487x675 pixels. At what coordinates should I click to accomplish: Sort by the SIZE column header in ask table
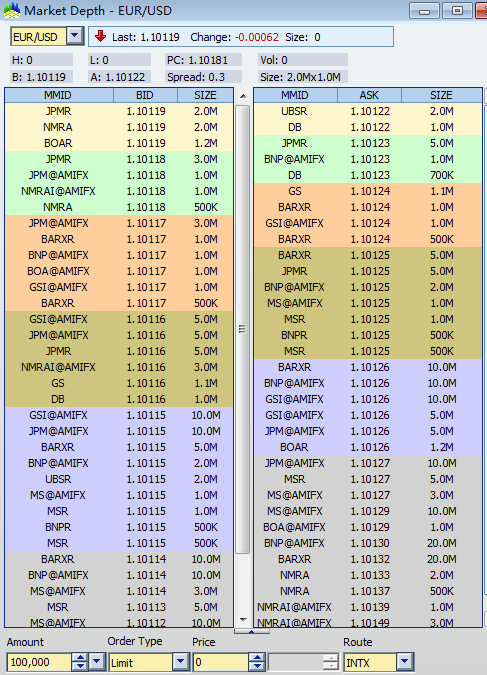[441, 95]
